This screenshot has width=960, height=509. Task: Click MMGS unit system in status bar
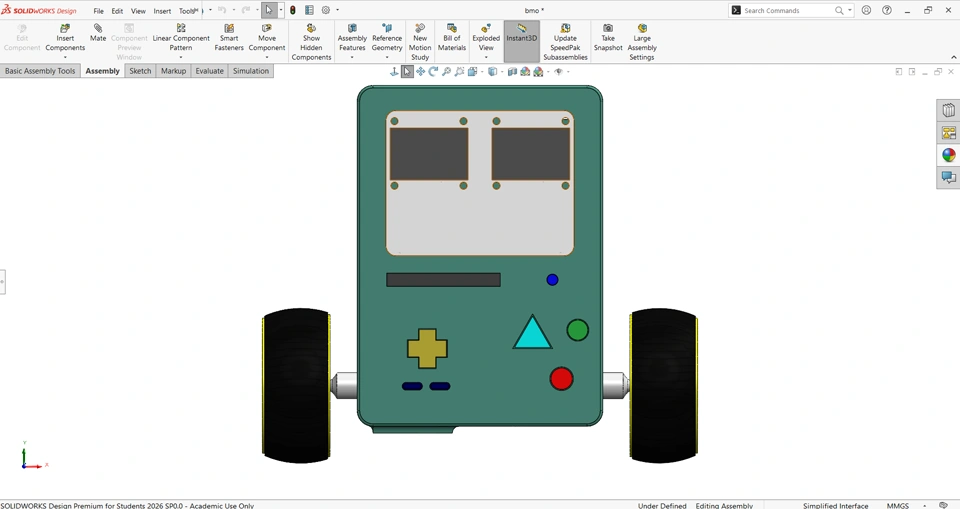898,505
